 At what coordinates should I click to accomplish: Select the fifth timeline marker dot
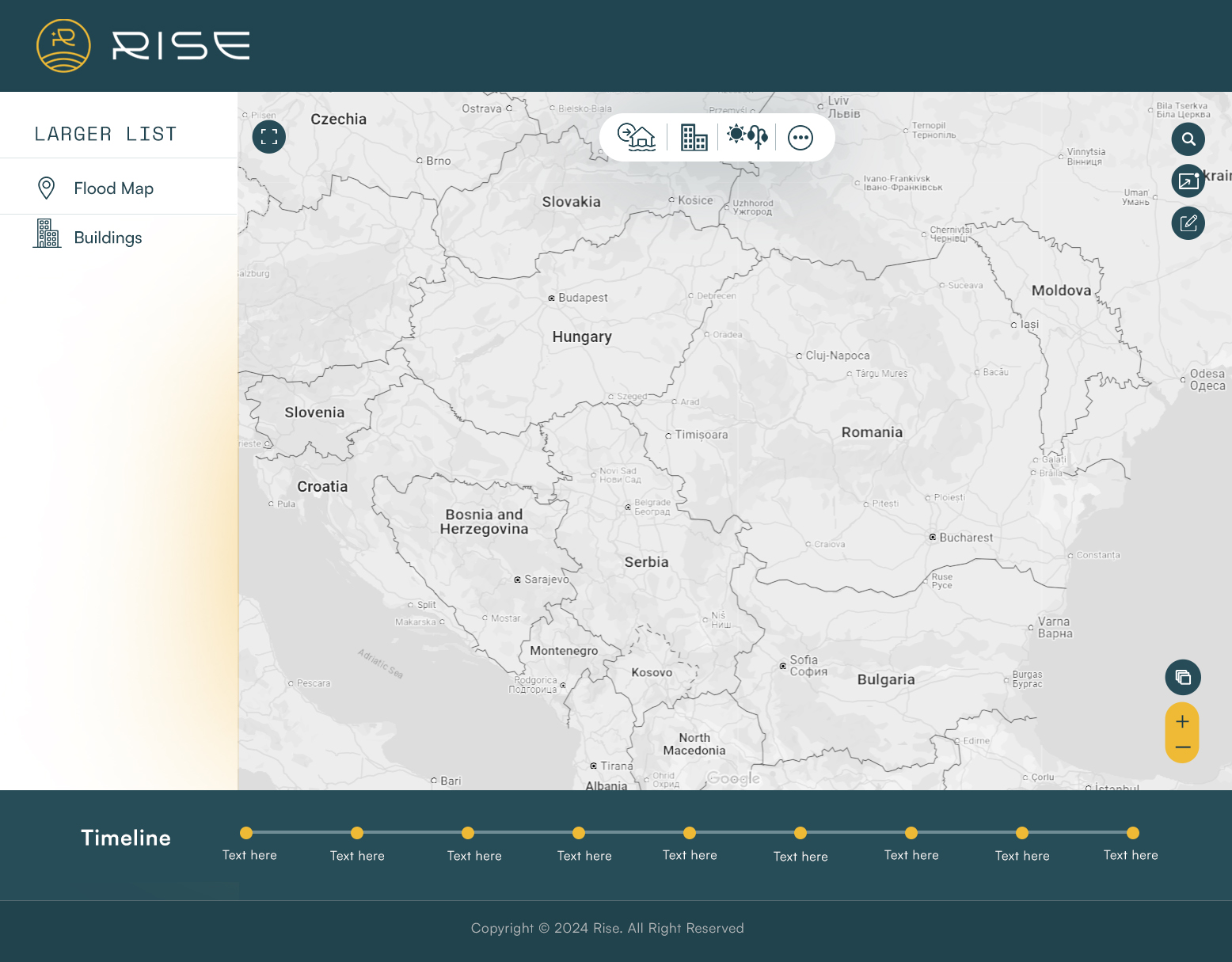(x=690, y=833)
